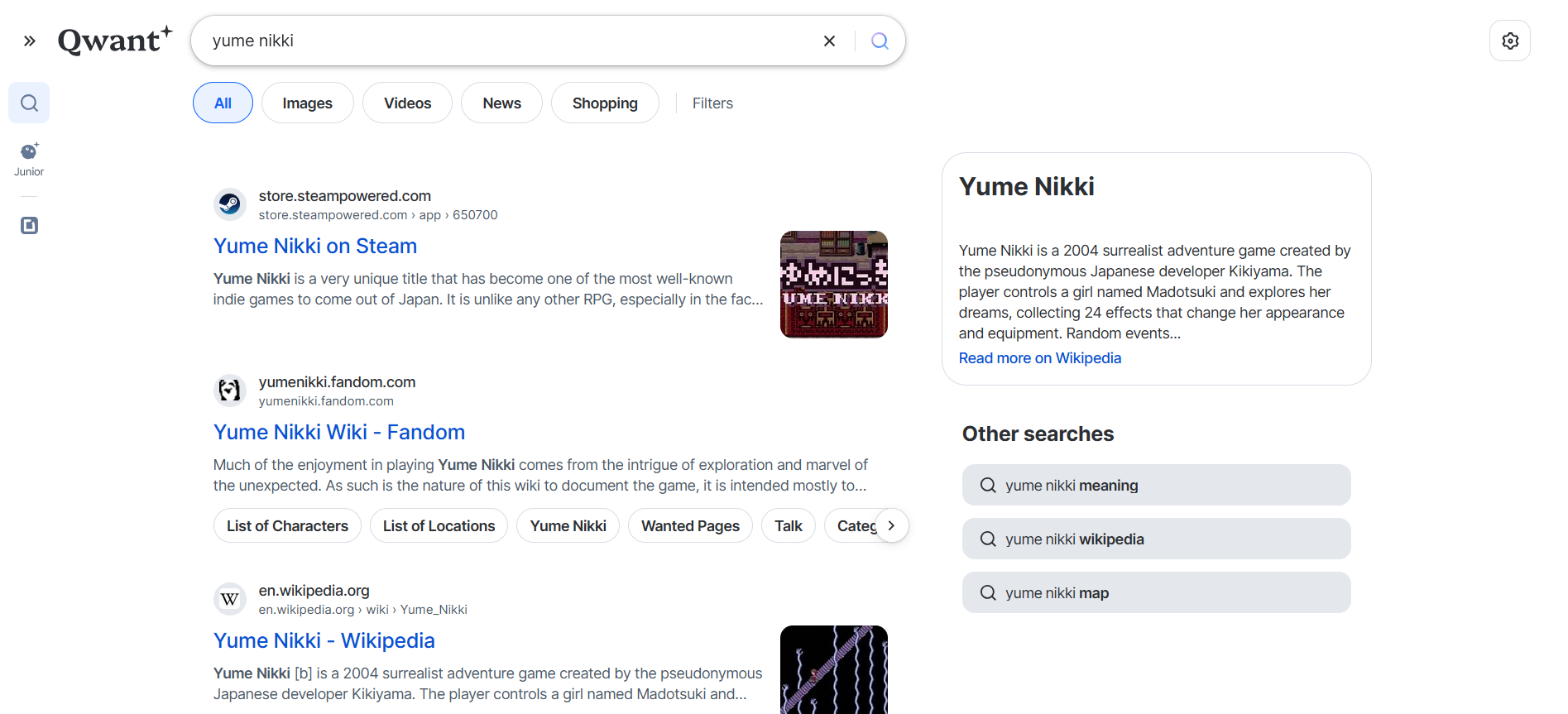Search 'yume nikki meaning' suggestion
Screen dimensions: 1568x714
coord(1156,485)
